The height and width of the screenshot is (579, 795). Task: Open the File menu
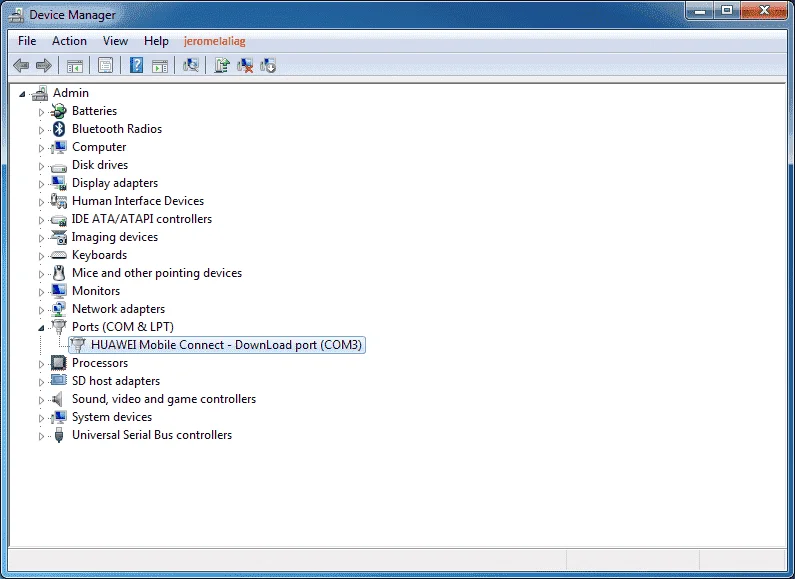click(27, 41)
